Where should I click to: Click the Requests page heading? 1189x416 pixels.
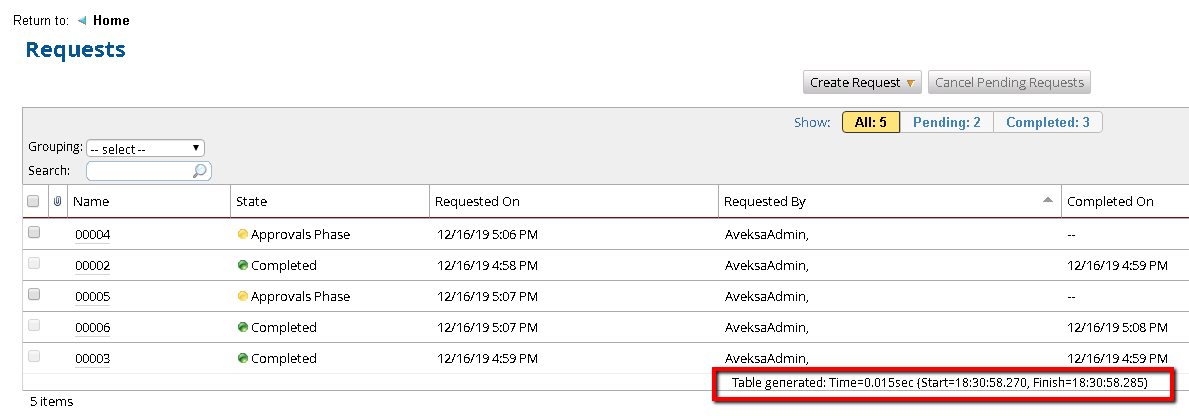[x=76, y=50]
